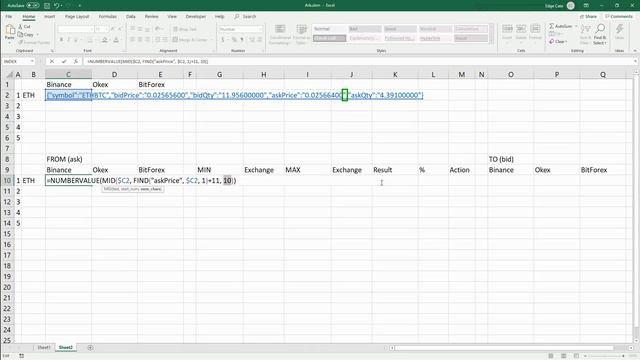Open the Sheet1 worksheet tab
Screen dimensions: 640x360
[44, 347]
